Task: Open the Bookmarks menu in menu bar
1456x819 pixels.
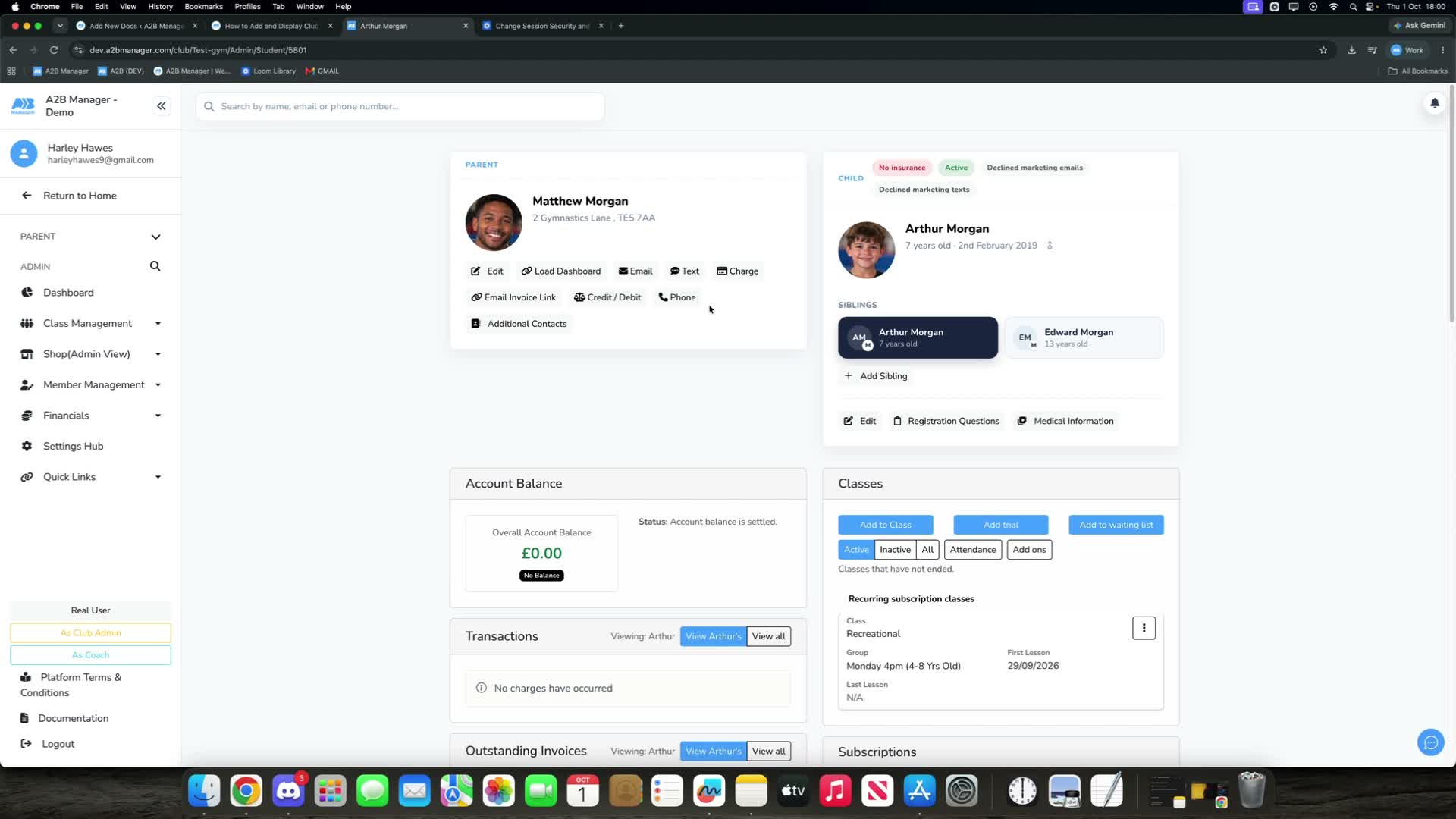Action: coord(203,6)
